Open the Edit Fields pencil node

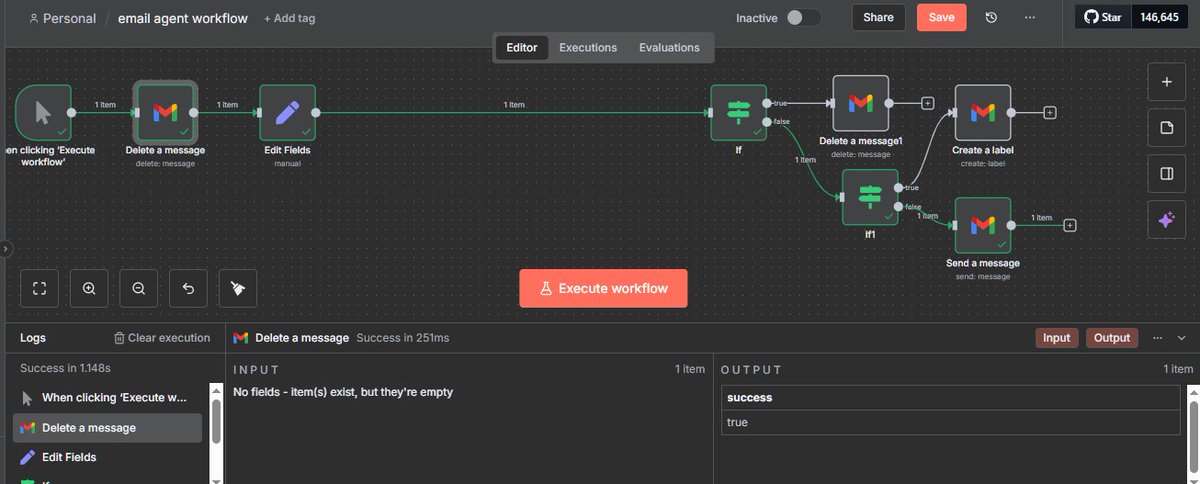tap(287, 113)
